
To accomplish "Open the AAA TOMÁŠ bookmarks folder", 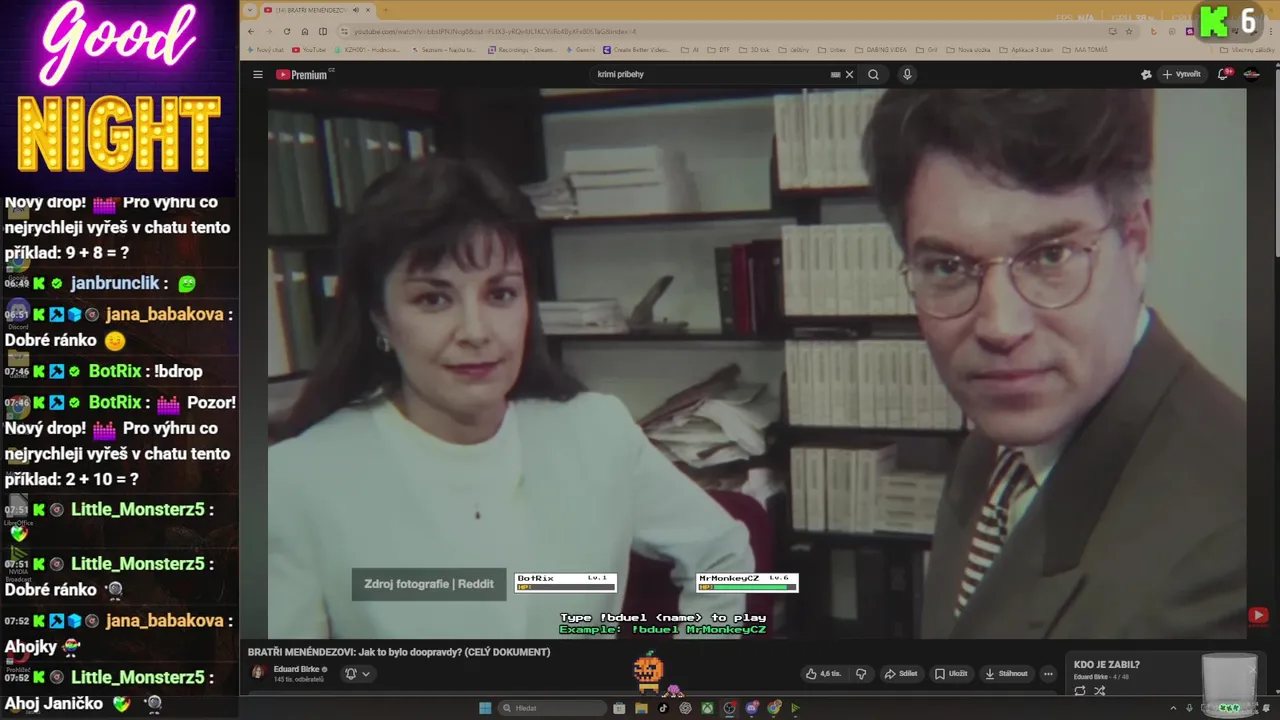I will coord(1085,50).
